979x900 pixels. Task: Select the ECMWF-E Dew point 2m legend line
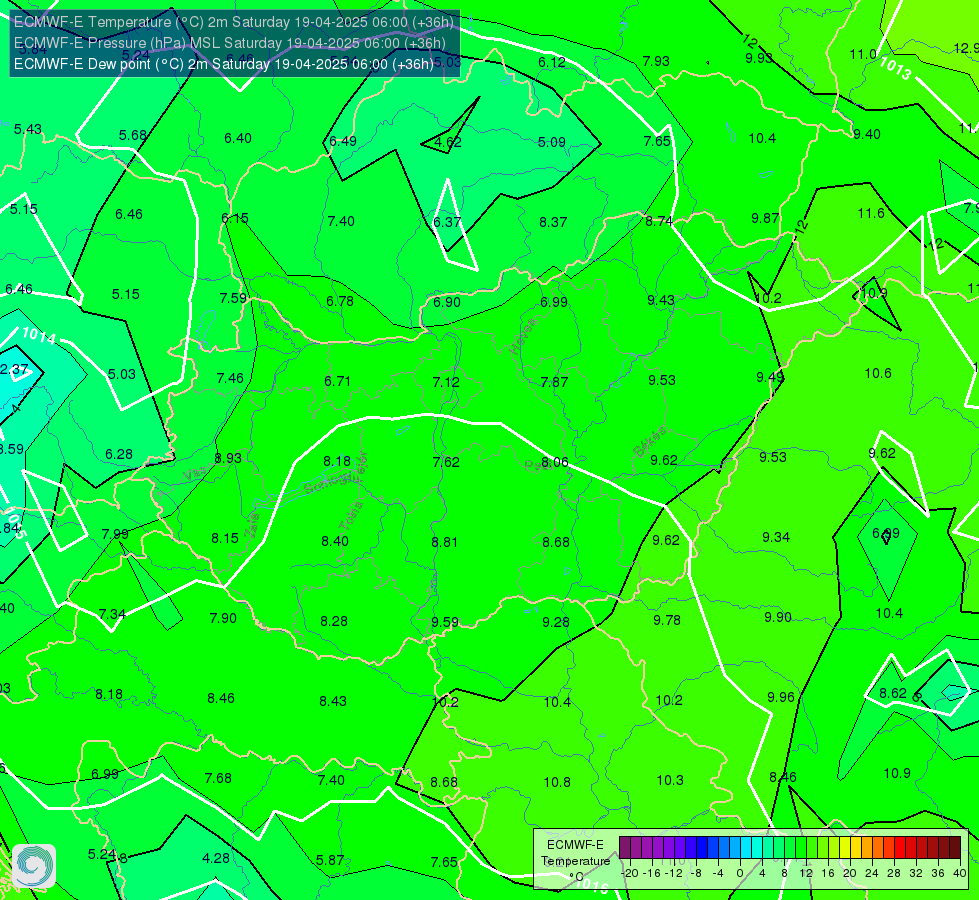(x=224, y=64)
